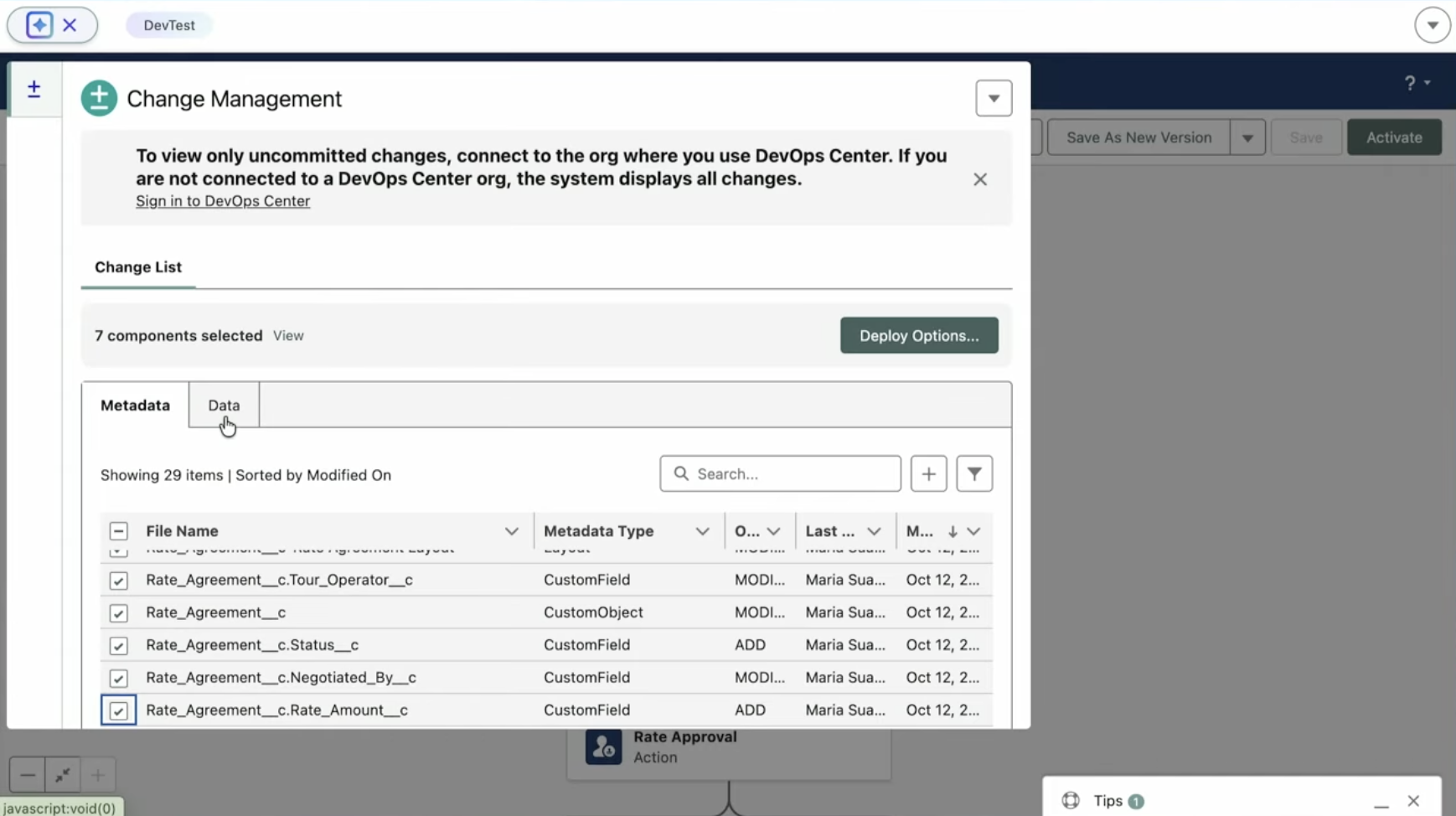Open Metadata Type column dropdown menu
1456x816 pixels.
point(702,531)
